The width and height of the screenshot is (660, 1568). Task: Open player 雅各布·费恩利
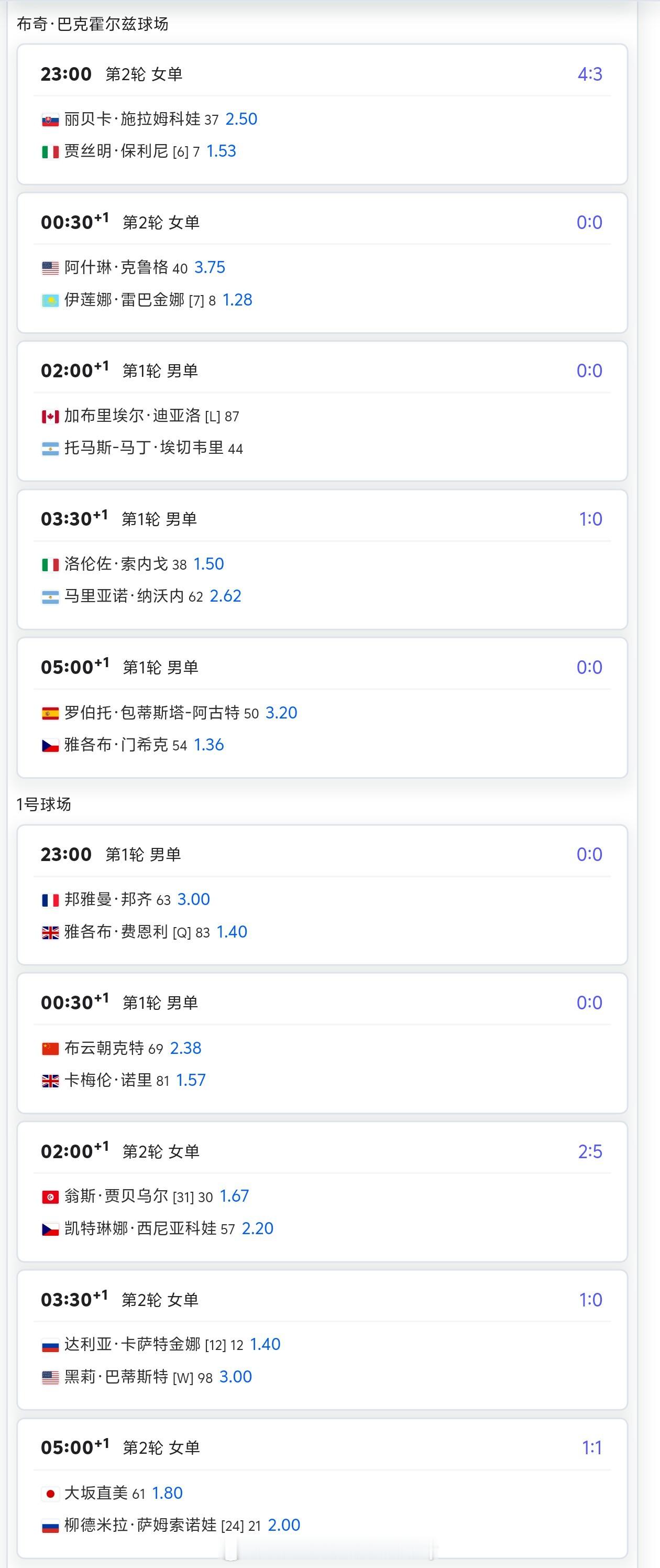[116, 932]
